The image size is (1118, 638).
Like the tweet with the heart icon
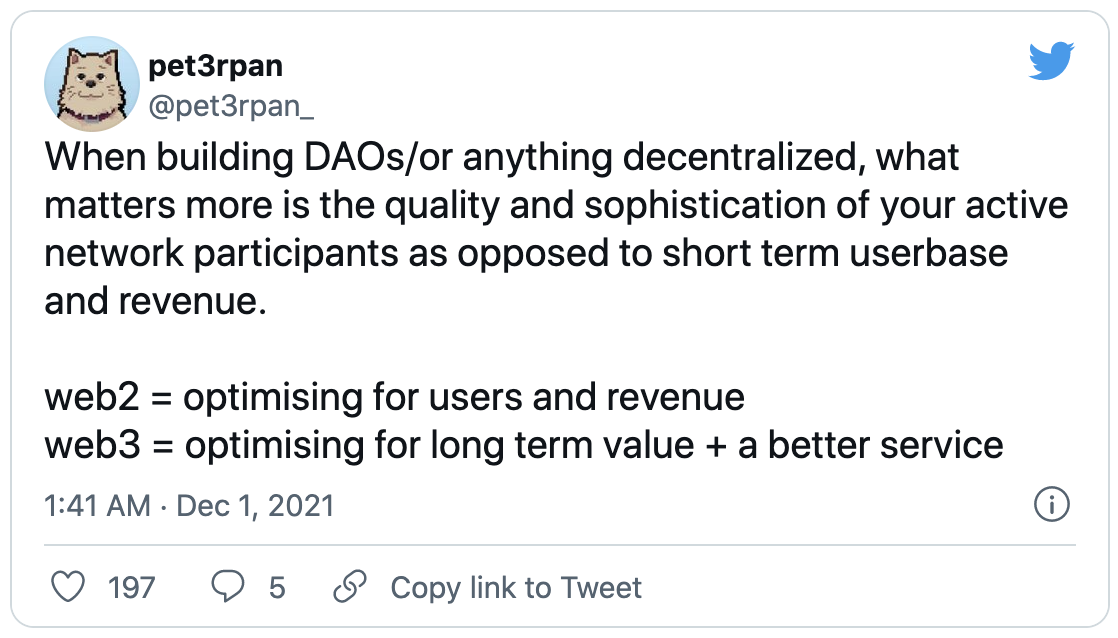click(x=68, y=587)
